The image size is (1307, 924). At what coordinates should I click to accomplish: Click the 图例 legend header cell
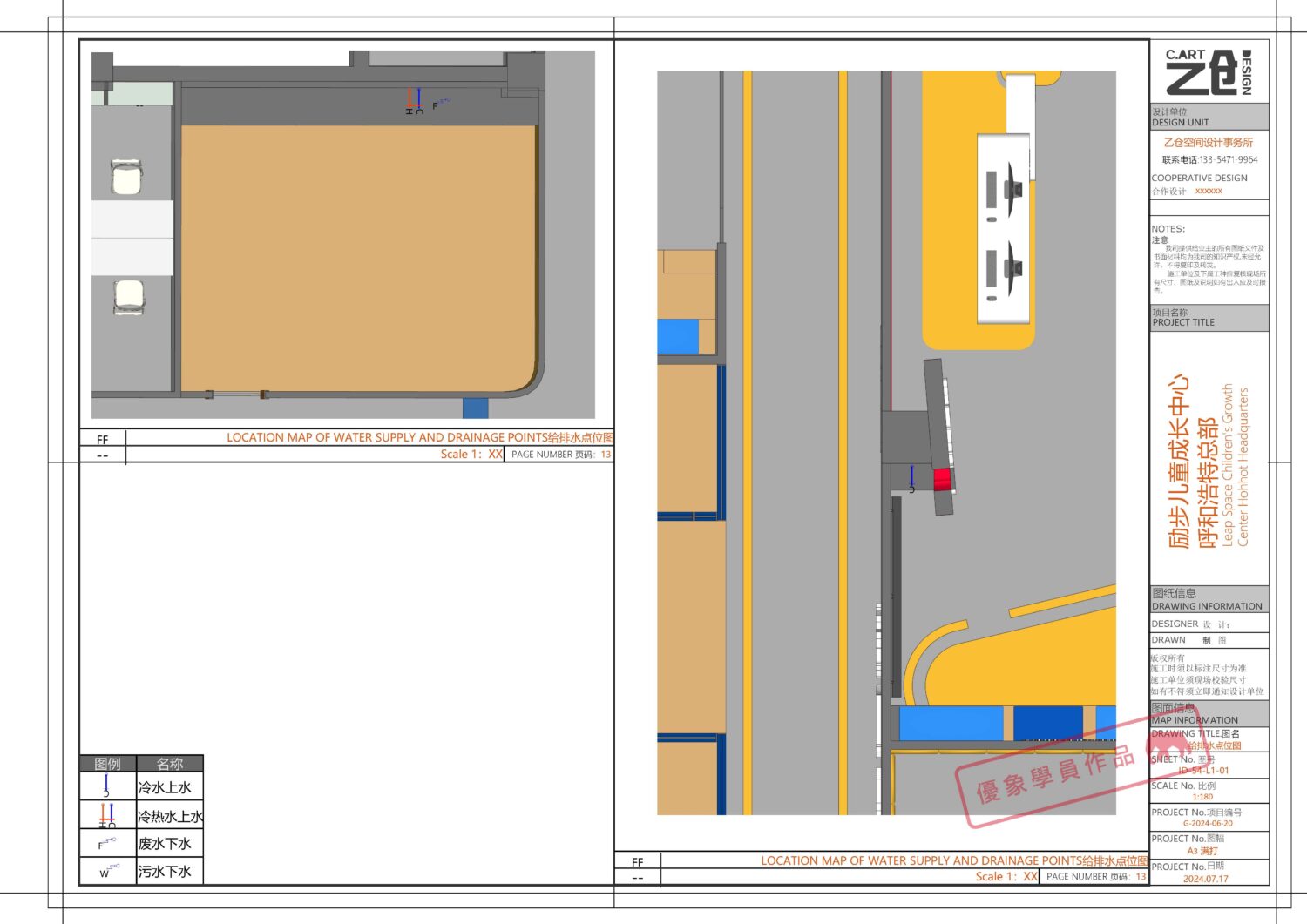107,764
